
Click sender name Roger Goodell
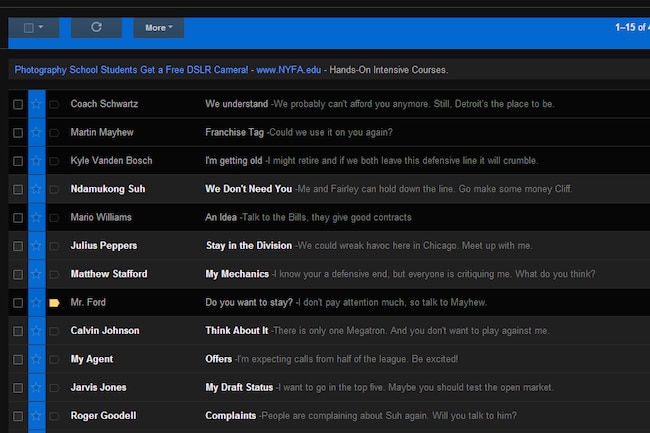coord(103,416)
